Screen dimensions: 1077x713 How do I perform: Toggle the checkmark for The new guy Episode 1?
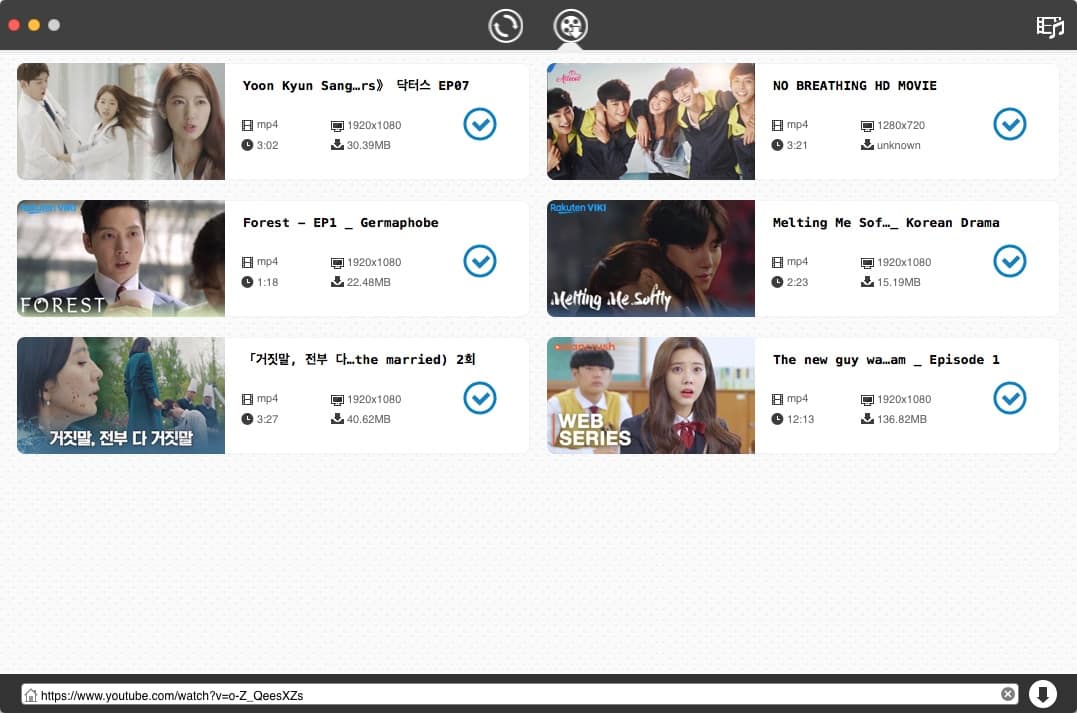(x=1010, y=398)
